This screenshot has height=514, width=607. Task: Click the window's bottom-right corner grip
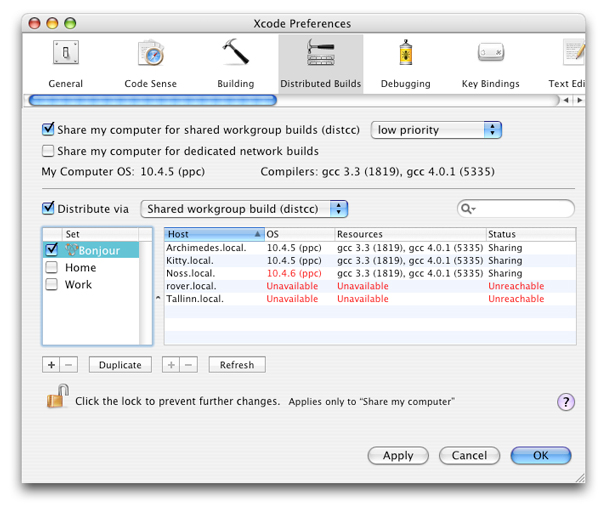click(580, 478)
